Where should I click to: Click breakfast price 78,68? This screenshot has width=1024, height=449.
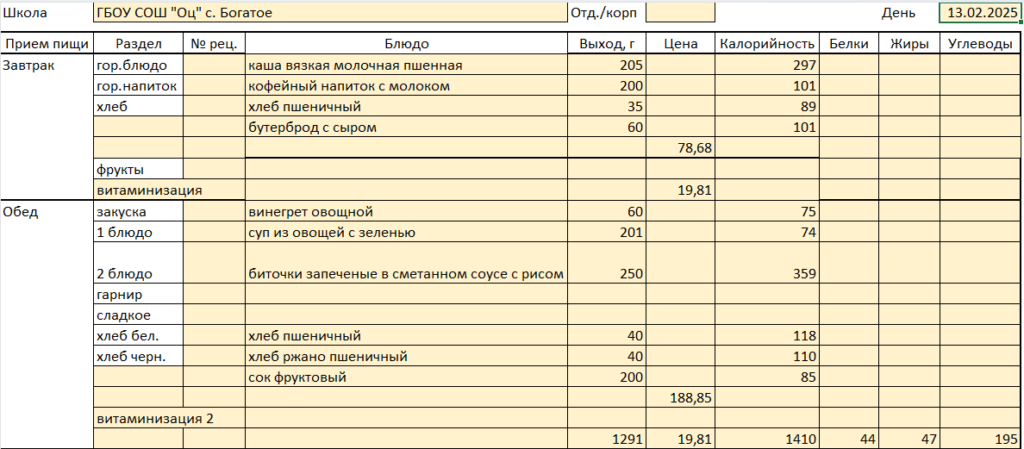tap(680, 149)
